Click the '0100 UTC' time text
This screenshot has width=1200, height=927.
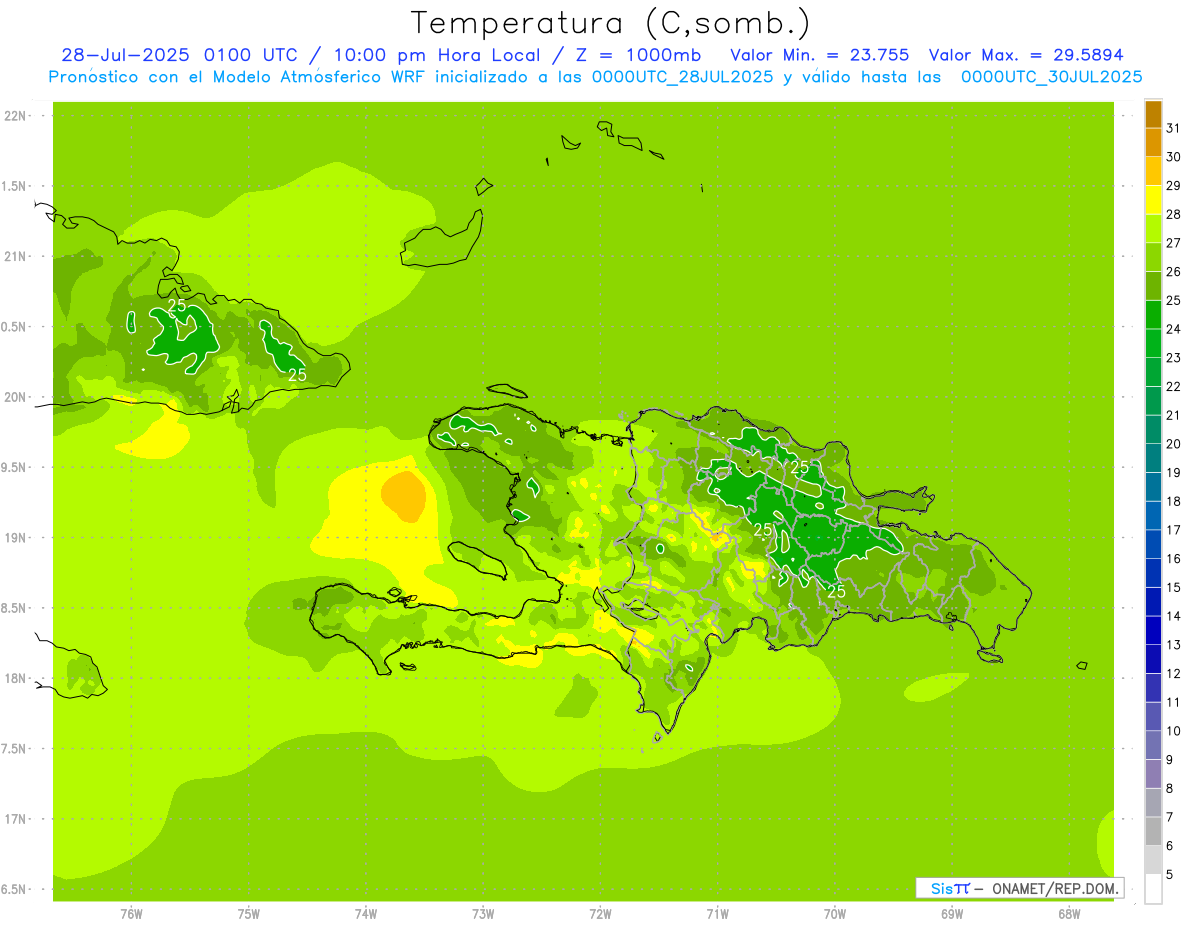252,55
